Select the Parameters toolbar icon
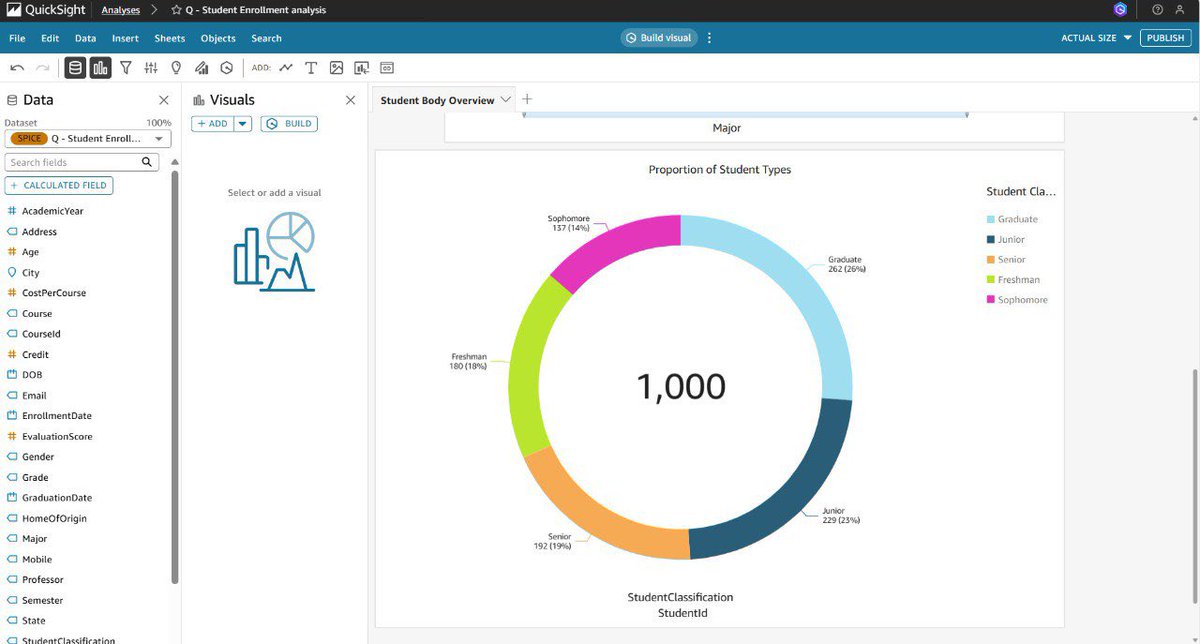This screenshot has height=644, width=1200. point(151,67)
